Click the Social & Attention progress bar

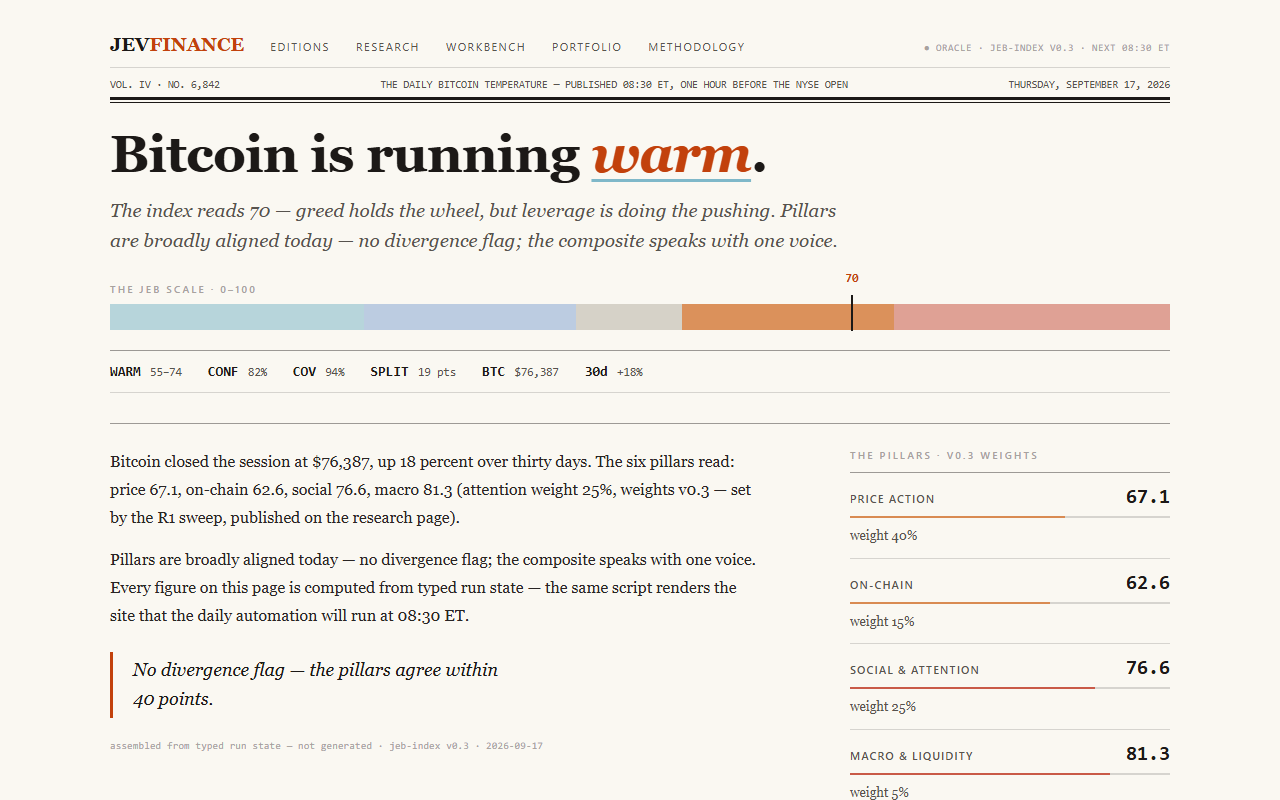click(1010, 688)
